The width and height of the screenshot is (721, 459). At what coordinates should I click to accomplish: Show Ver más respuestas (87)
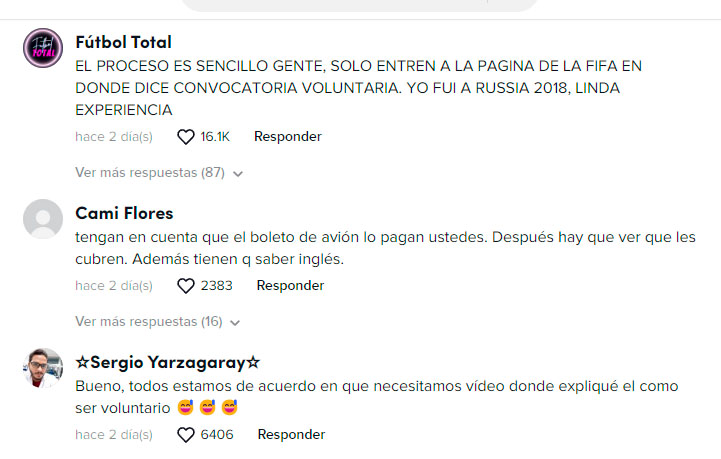point(150,172)
